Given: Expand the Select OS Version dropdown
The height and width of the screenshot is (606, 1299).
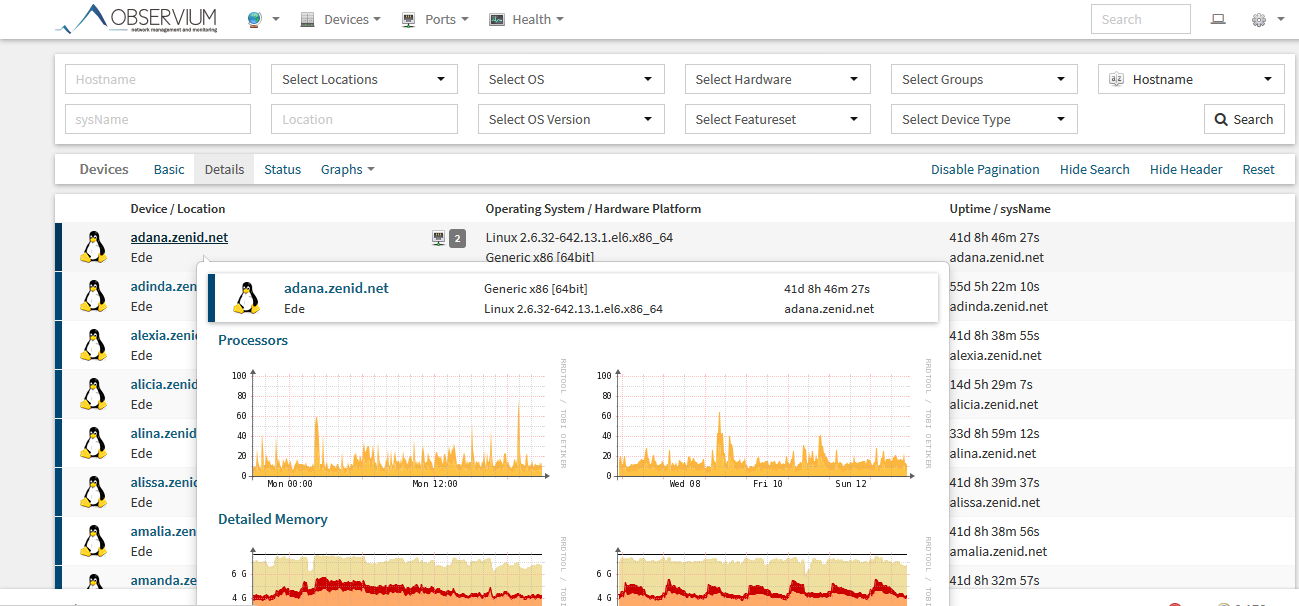Looking at the screenshot, I should click(x=571, y=119).
